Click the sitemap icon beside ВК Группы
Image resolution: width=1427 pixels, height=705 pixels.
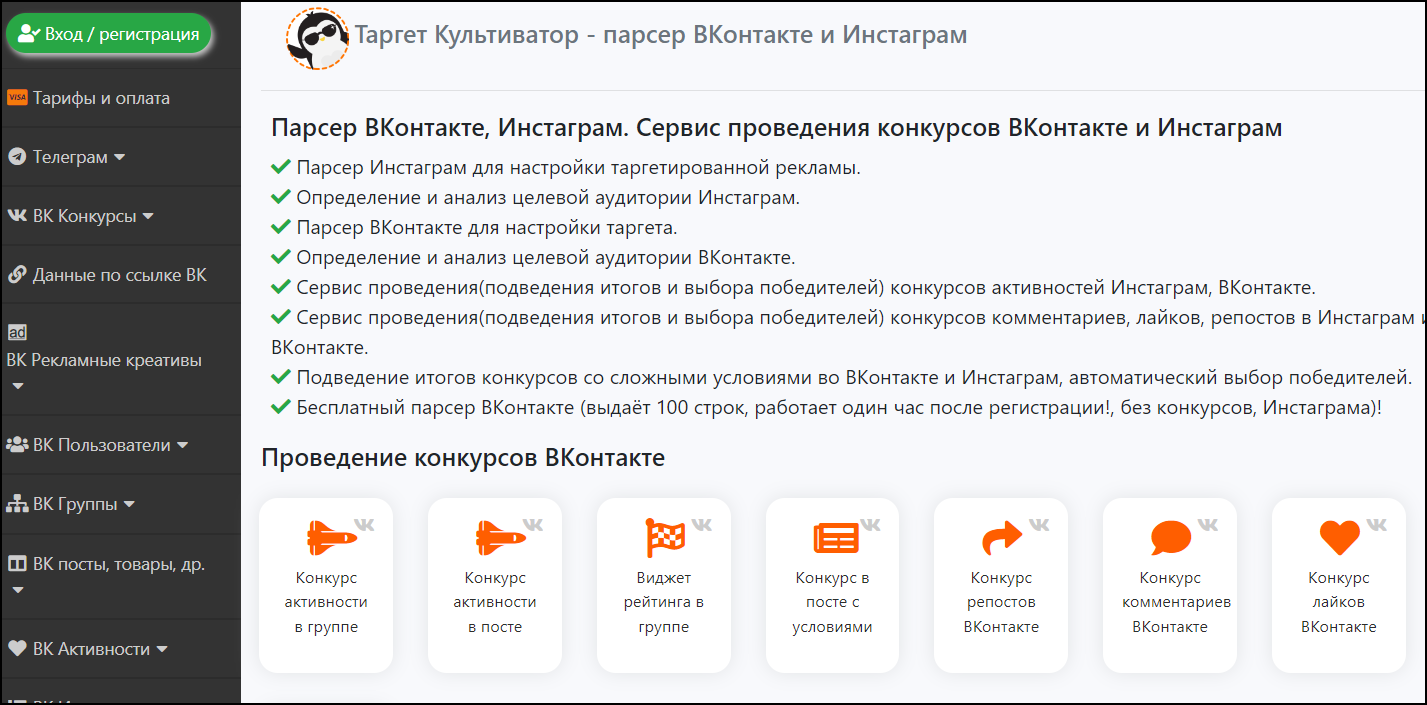(x=17, y=504)
